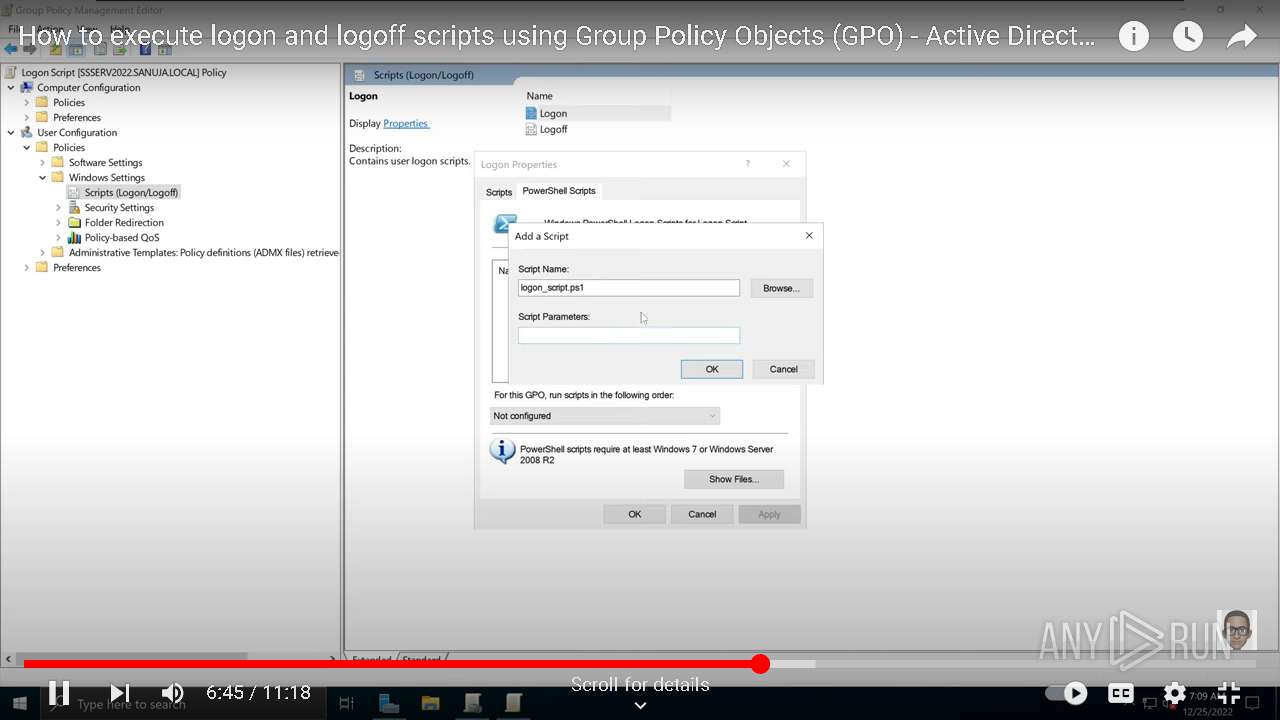Click the Logon Script policy root icon
Viewport: 1280px width, 720px height.
point(11,72)
